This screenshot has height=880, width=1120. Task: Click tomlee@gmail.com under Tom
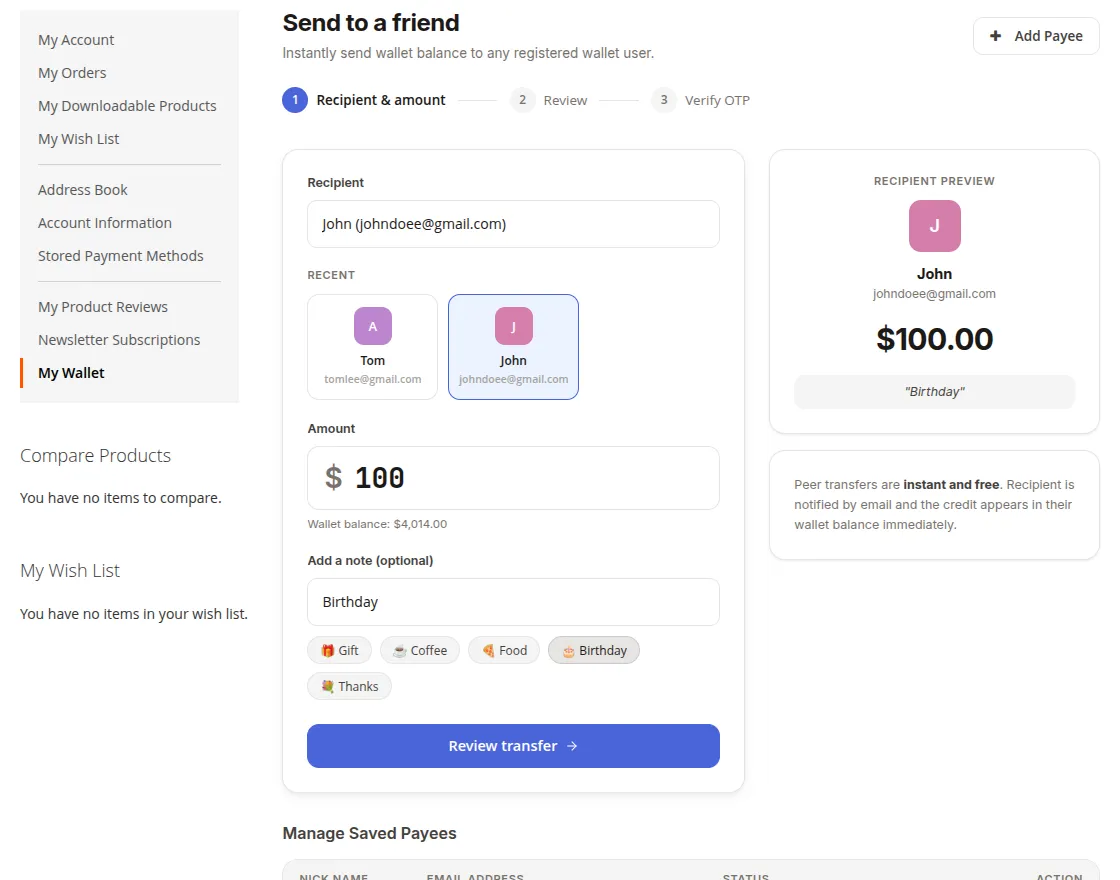(372, 379)
